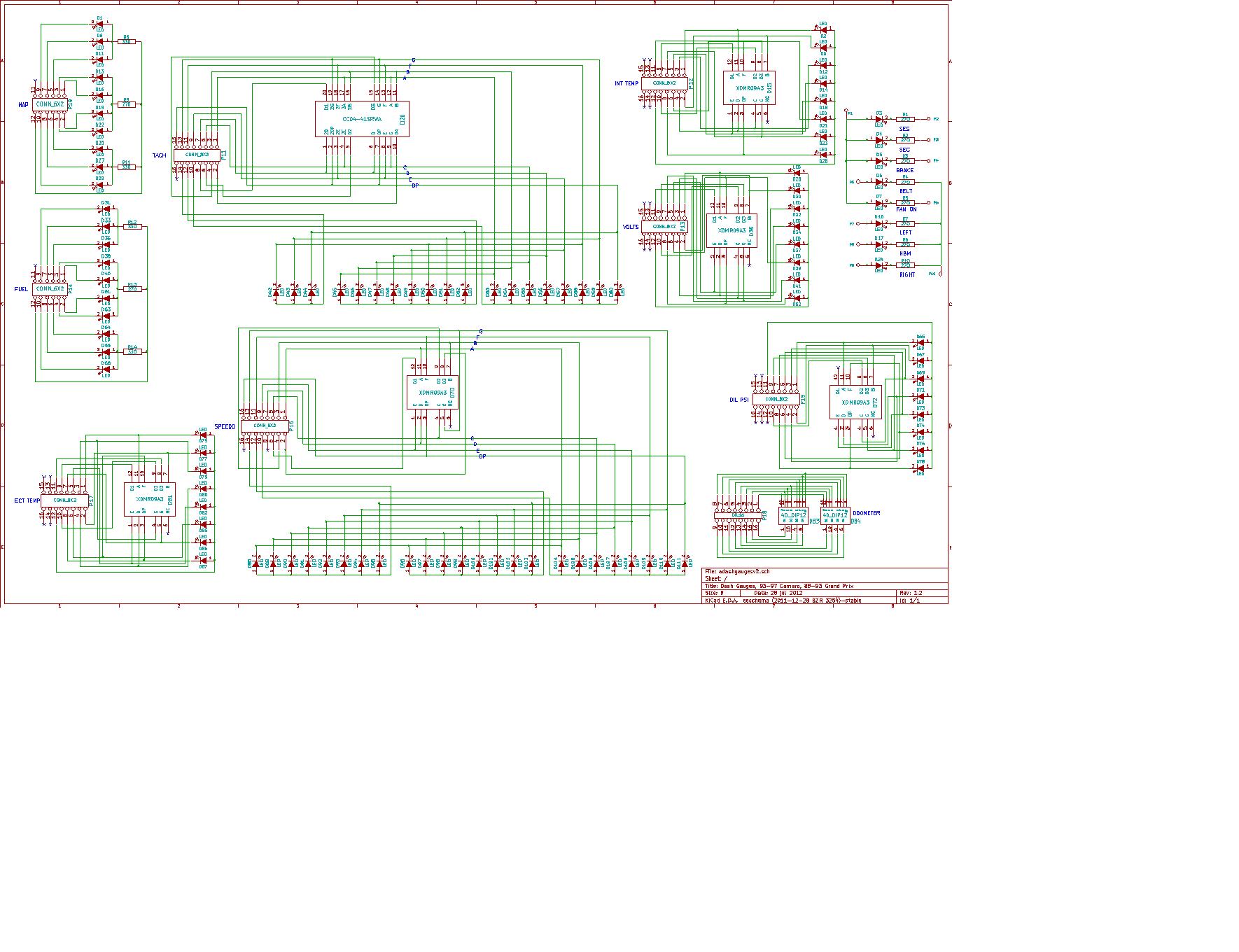Click the file name adashgaugesv2.sch in title block

point(738,572)
